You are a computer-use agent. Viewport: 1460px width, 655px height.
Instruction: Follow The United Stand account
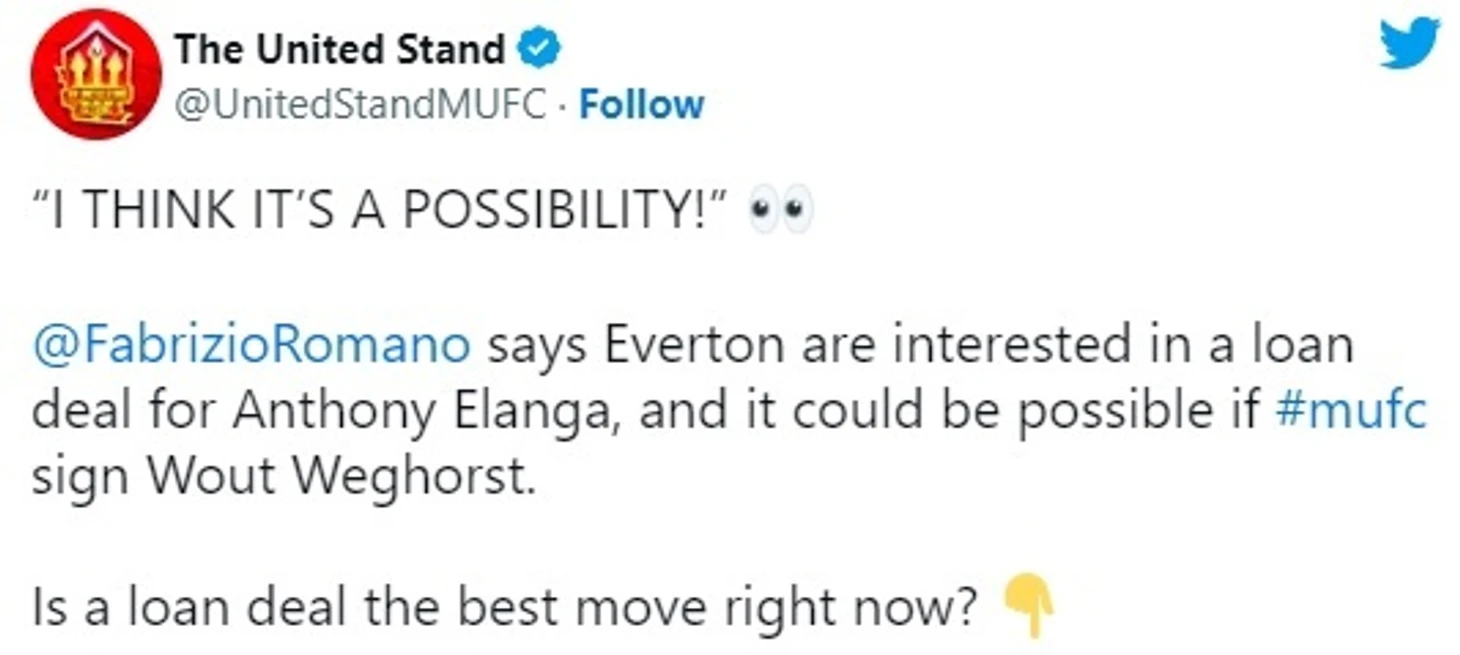[641, 104]
